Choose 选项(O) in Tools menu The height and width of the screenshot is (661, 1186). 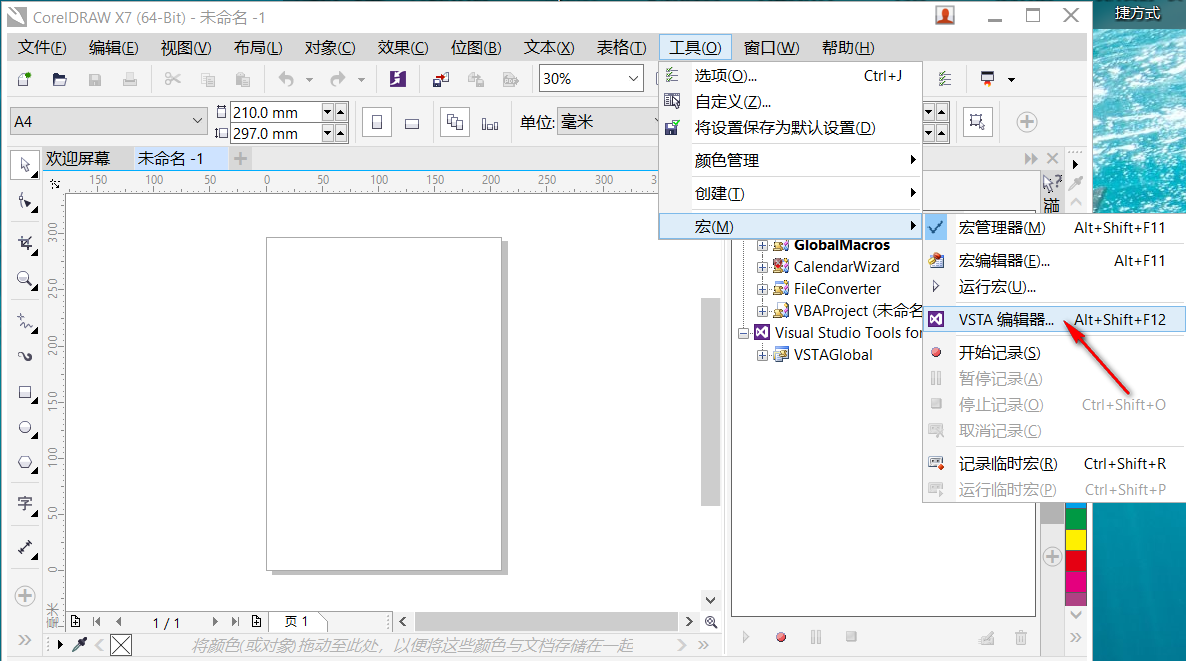tap(790, 76)
